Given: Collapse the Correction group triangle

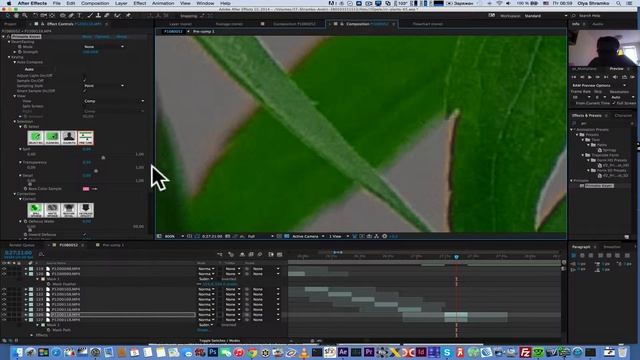Looking at the screenshot, I should click(15, 193).
